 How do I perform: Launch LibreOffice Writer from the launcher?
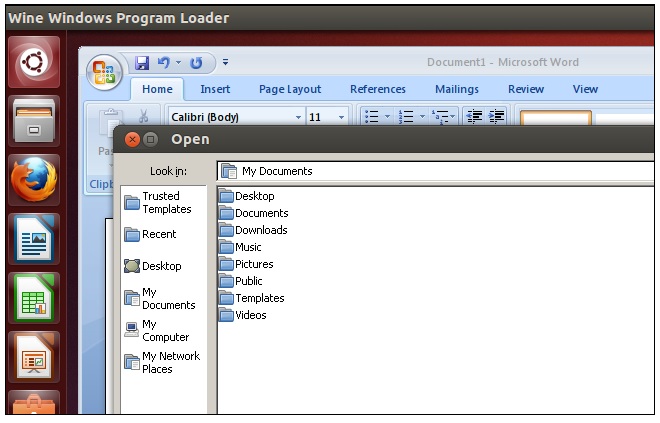click(x=34, y=239)
